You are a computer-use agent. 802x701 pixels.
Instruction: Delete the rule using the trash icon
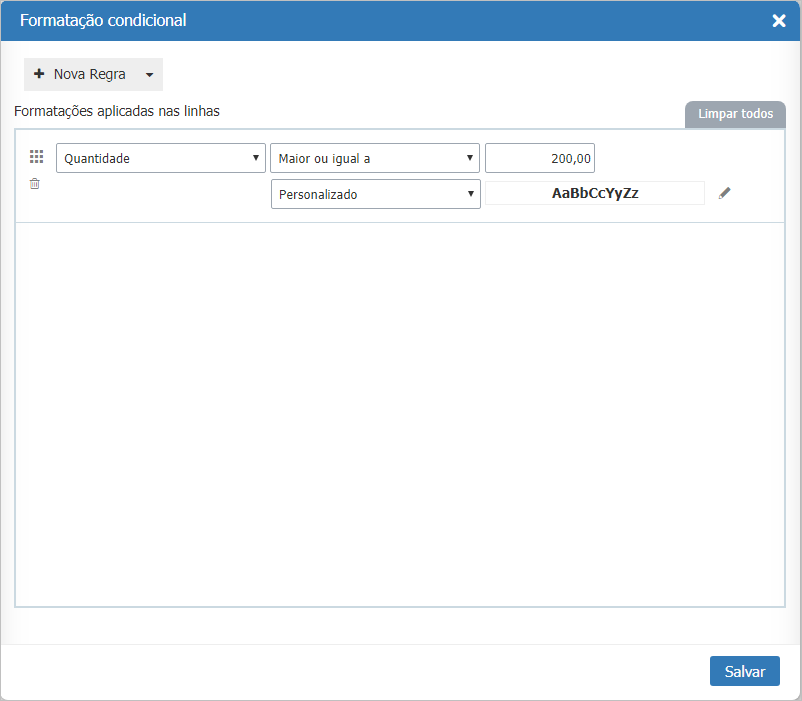35,184
